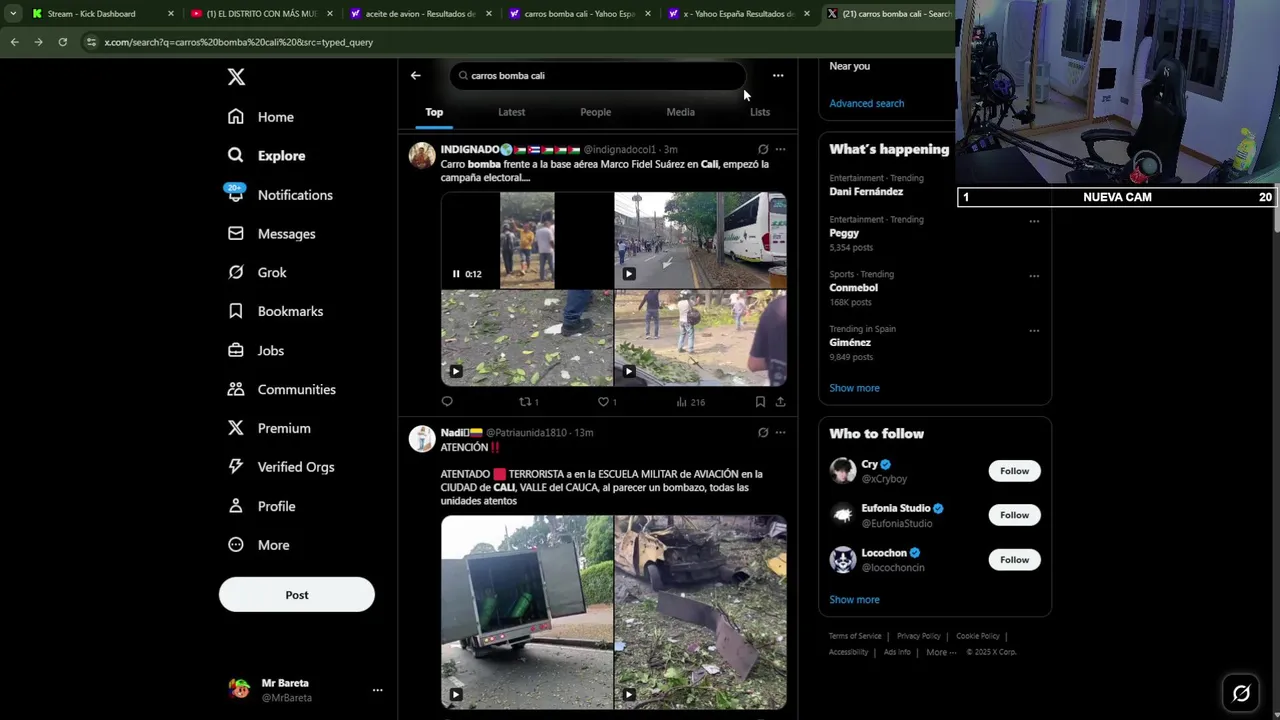The height and width of the screenshot is (720, 1280).
Task: Follow Locochon
Action: (1014, 560)
